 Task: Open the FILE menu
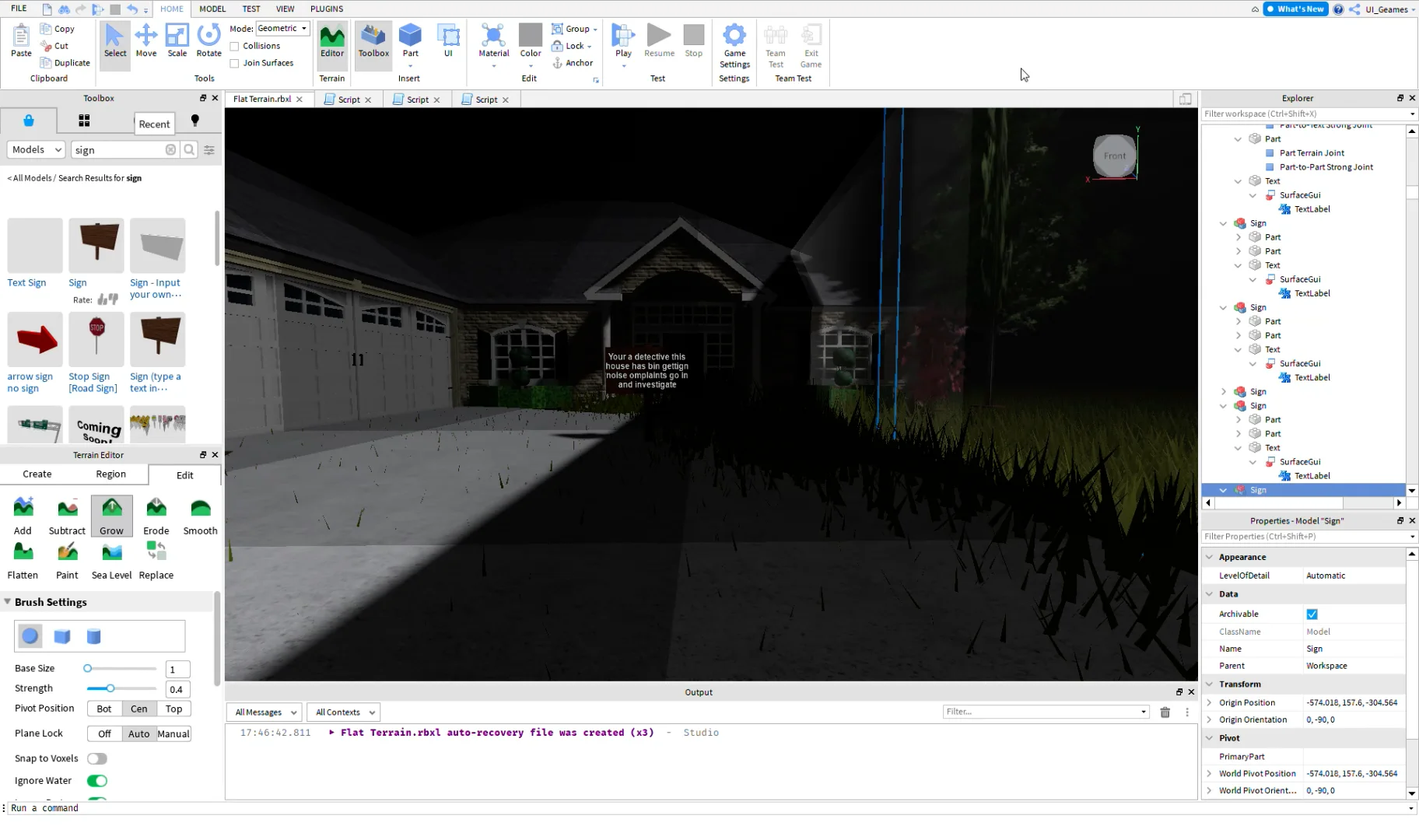(19, 9)
